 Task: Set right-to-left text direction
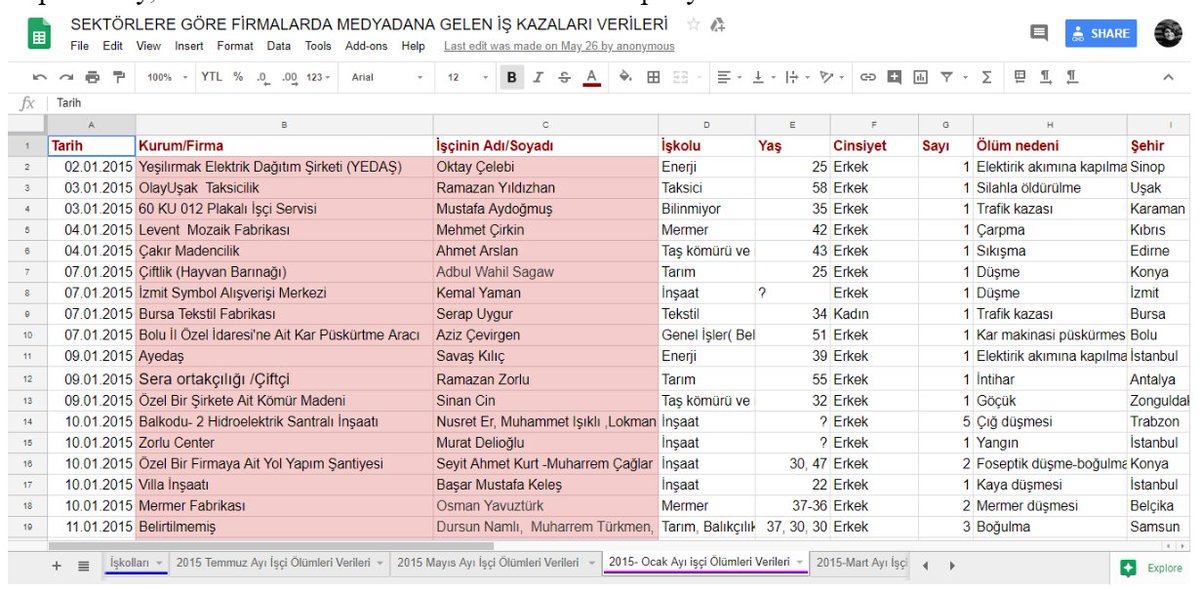click(x=1072, y=77)
